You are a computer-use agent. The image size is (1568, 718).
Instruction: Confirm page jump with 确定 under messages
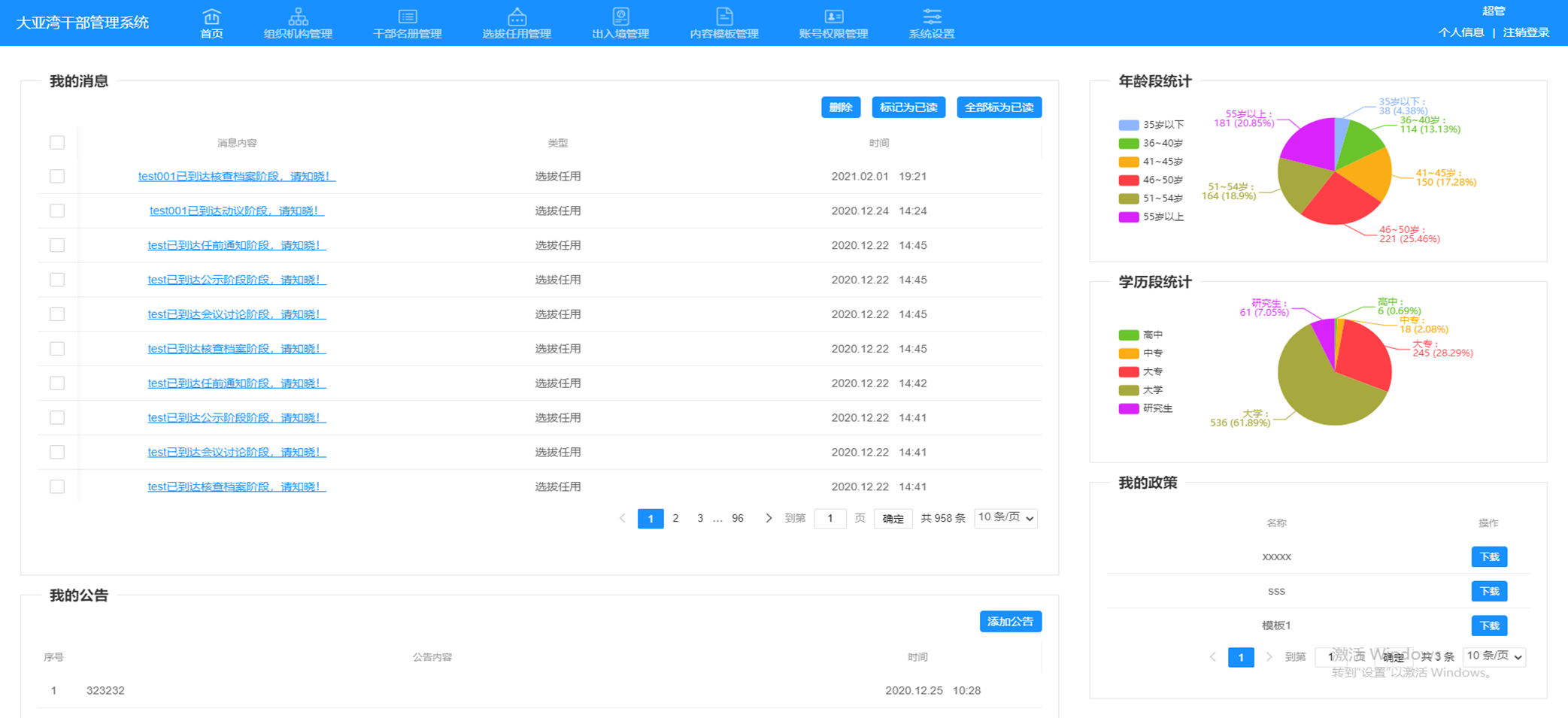point(893,519)
